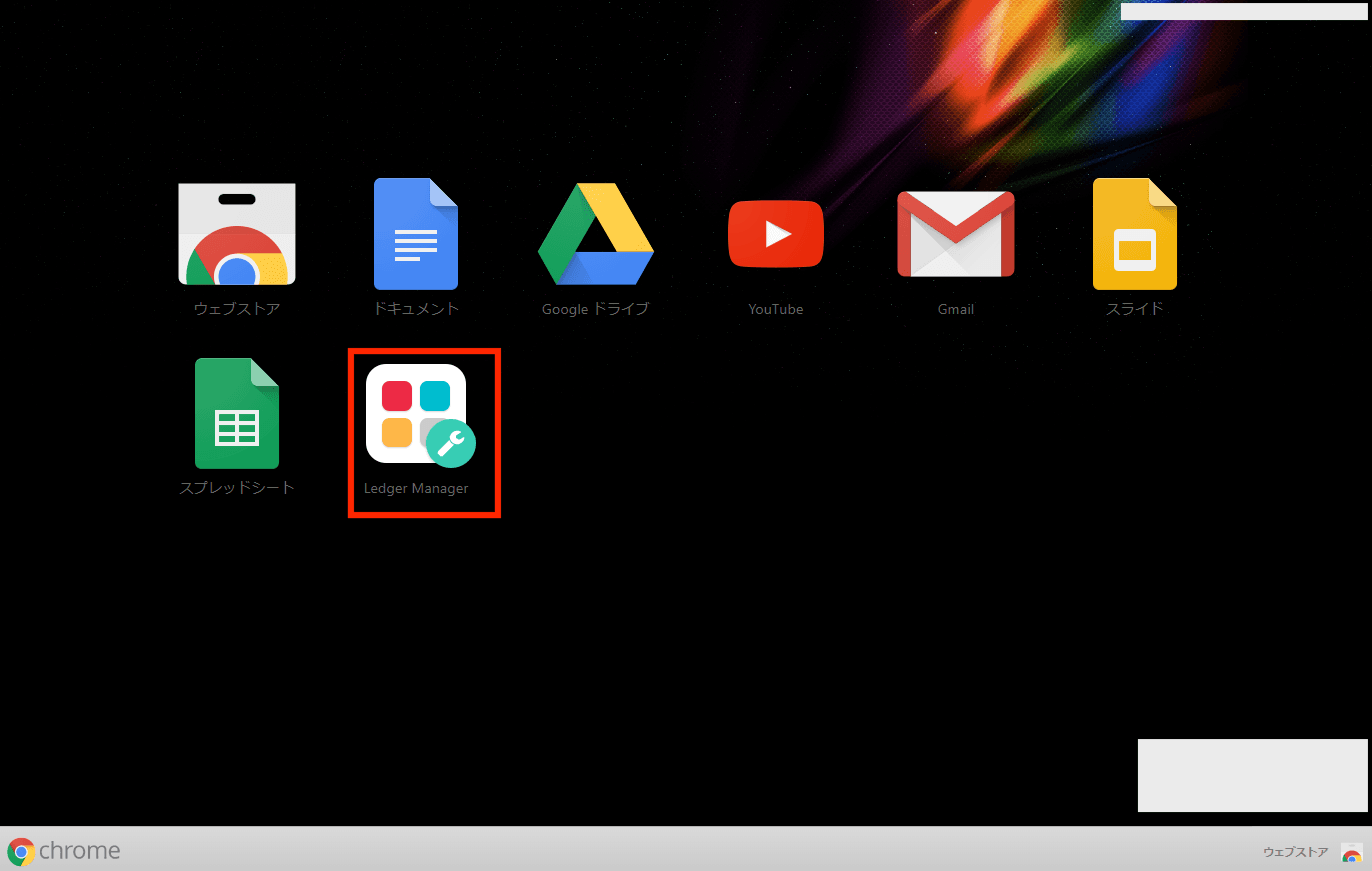
Task: Select the YouTube text label
Action: (x=776, y=309)
